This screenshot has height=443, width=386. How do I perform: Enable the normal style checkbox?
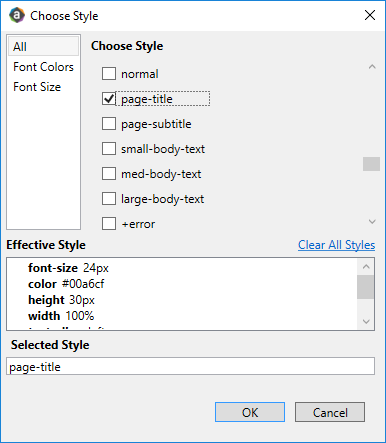[109, 74]
